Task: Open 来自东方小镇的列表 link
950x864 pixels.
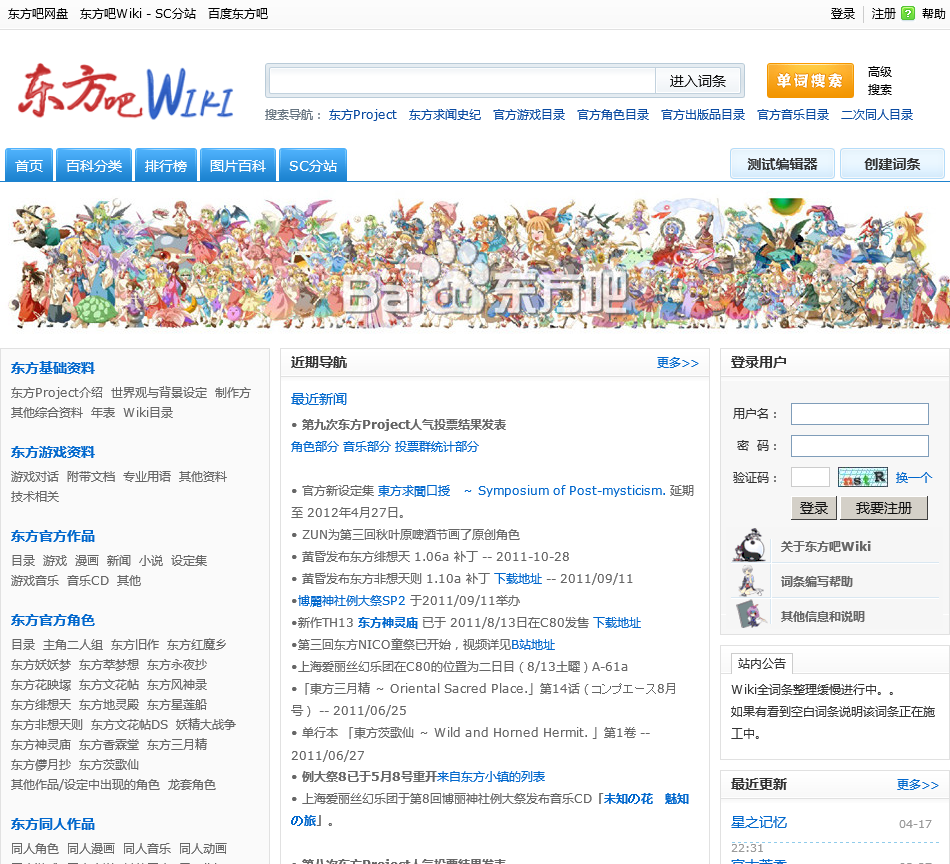Action: coord(491,776)
